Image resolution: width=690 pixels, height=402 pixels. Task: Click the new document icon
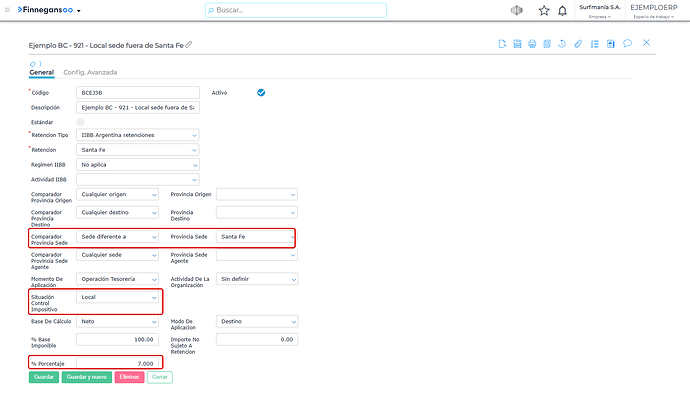coord(502,44)
